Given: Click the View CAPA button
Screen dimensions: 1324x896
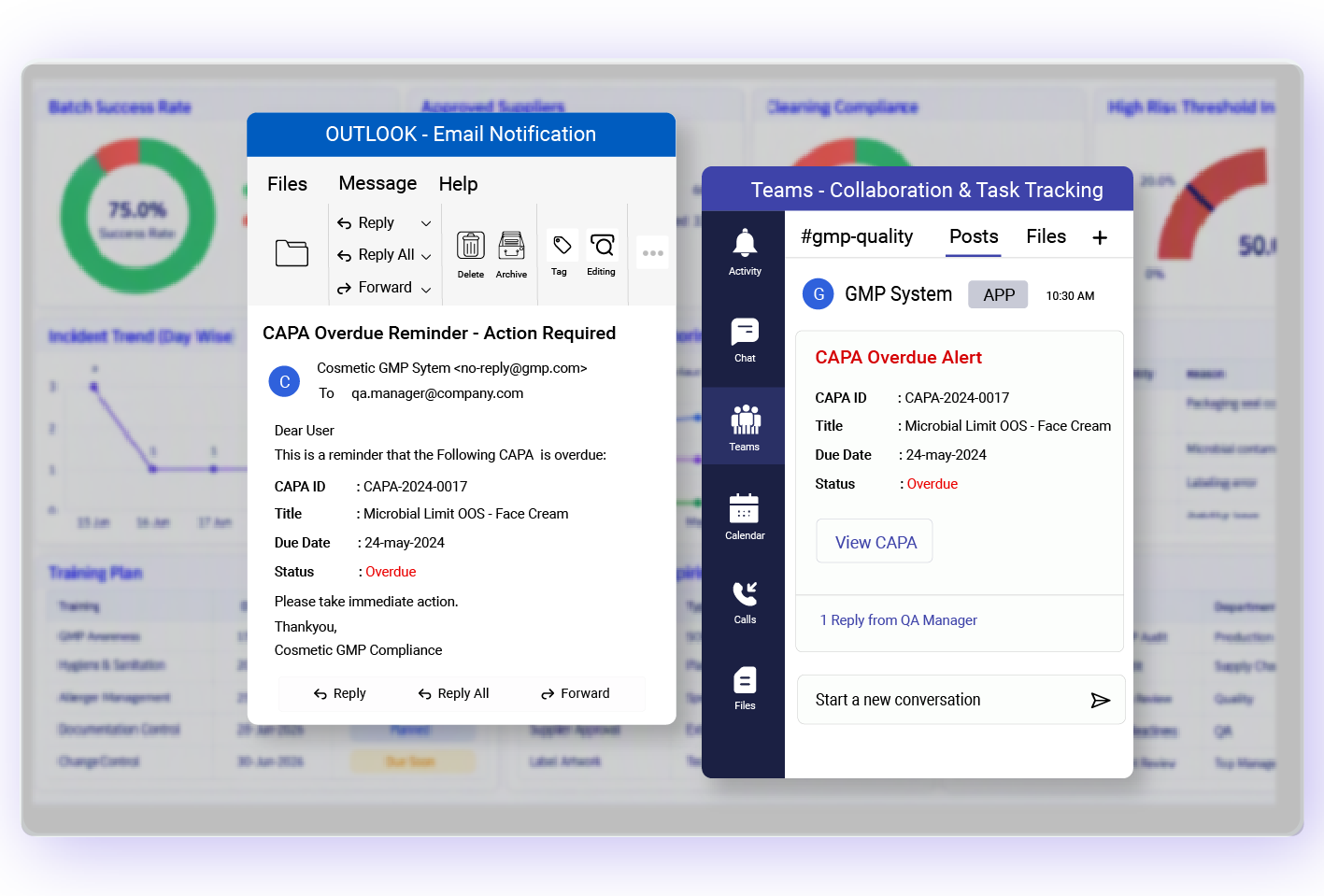Looking at the screenshot, I should point(875,542).
